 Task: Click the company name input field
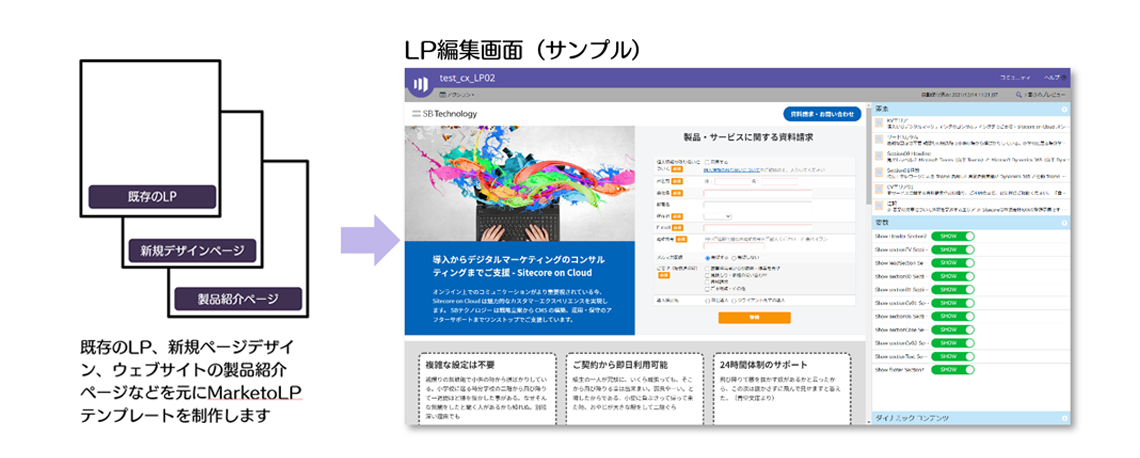(758, 193)
